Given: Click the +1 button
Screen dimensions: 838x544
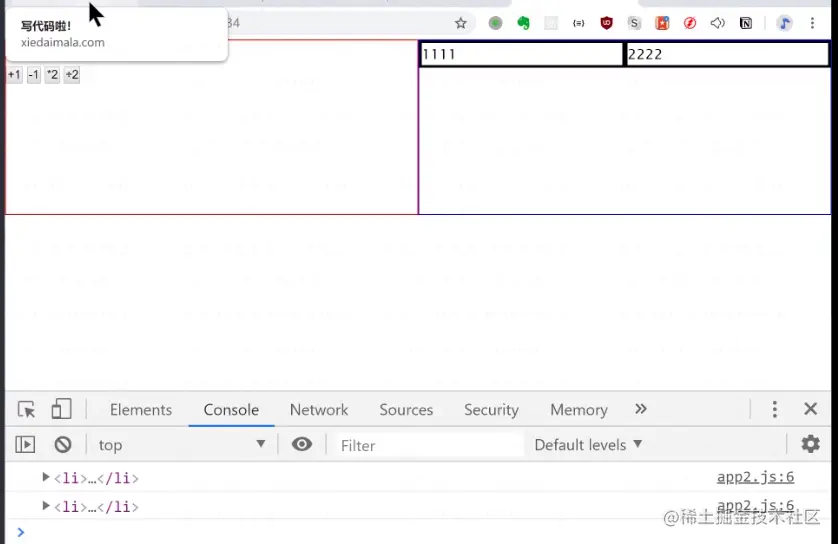Looking at the screenshot, I should (x=14, y=74).
